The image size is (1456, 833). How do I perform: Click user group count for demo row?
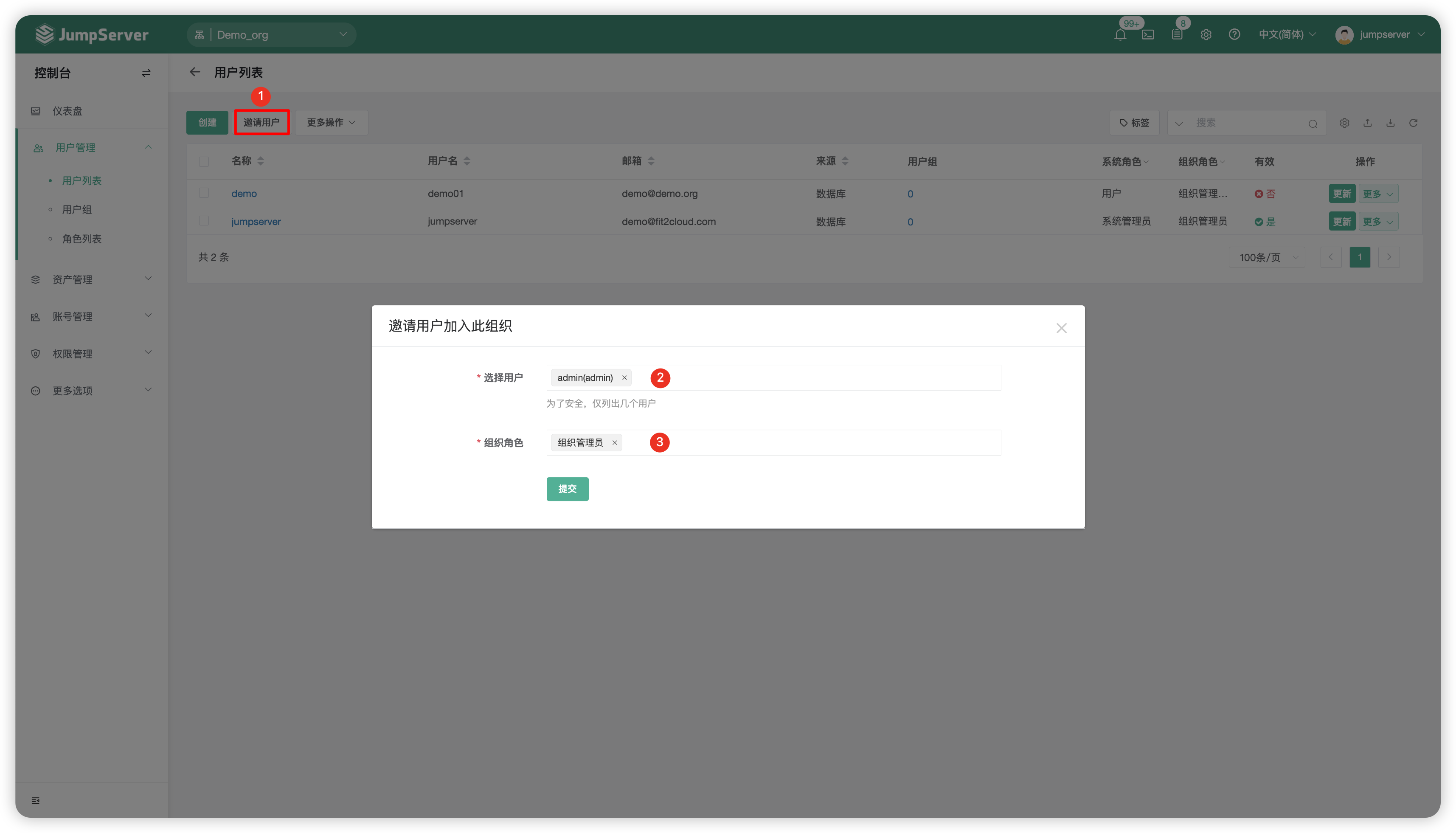[x=911, y=194]
